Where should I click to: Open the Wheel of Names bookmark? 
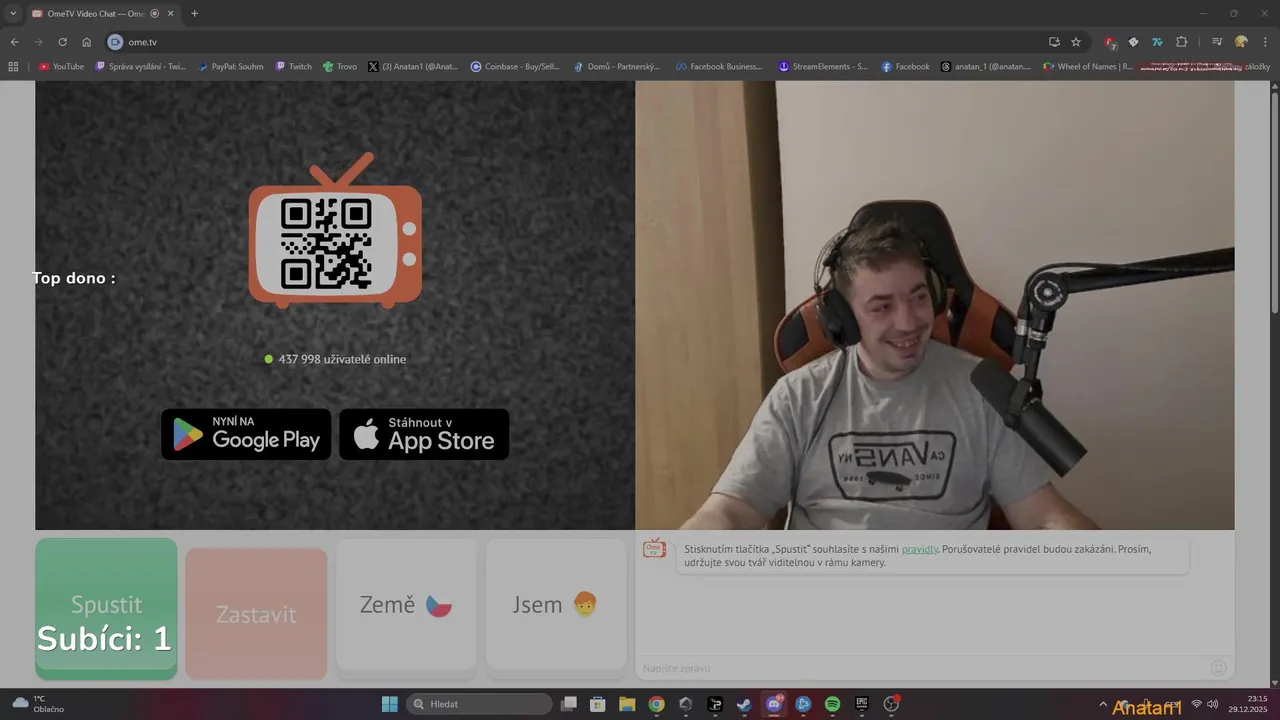[1087, 67]
